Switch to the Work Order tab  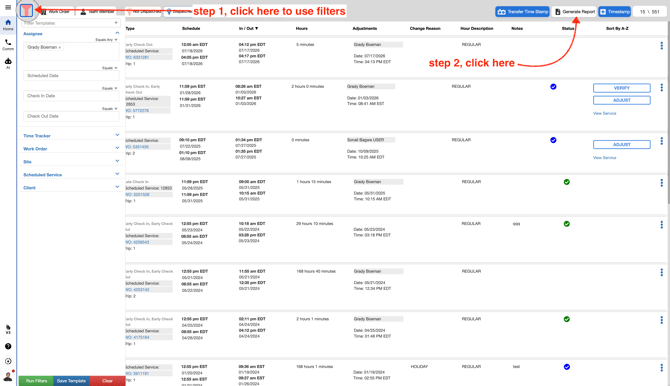point(56,12)
